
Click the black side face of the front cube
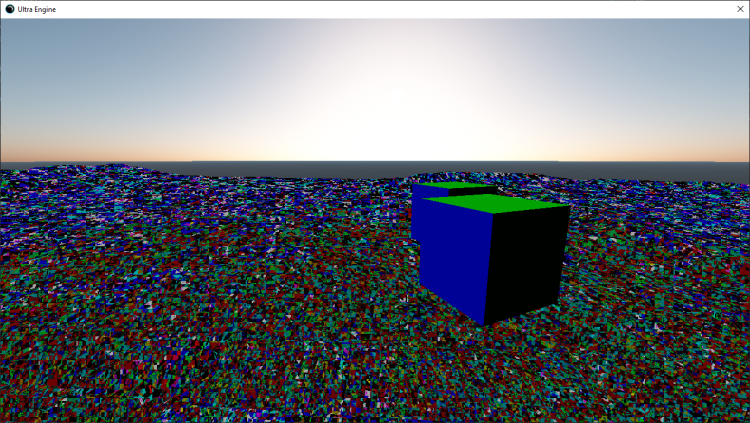pyautogui.click(x=526, y=266)
